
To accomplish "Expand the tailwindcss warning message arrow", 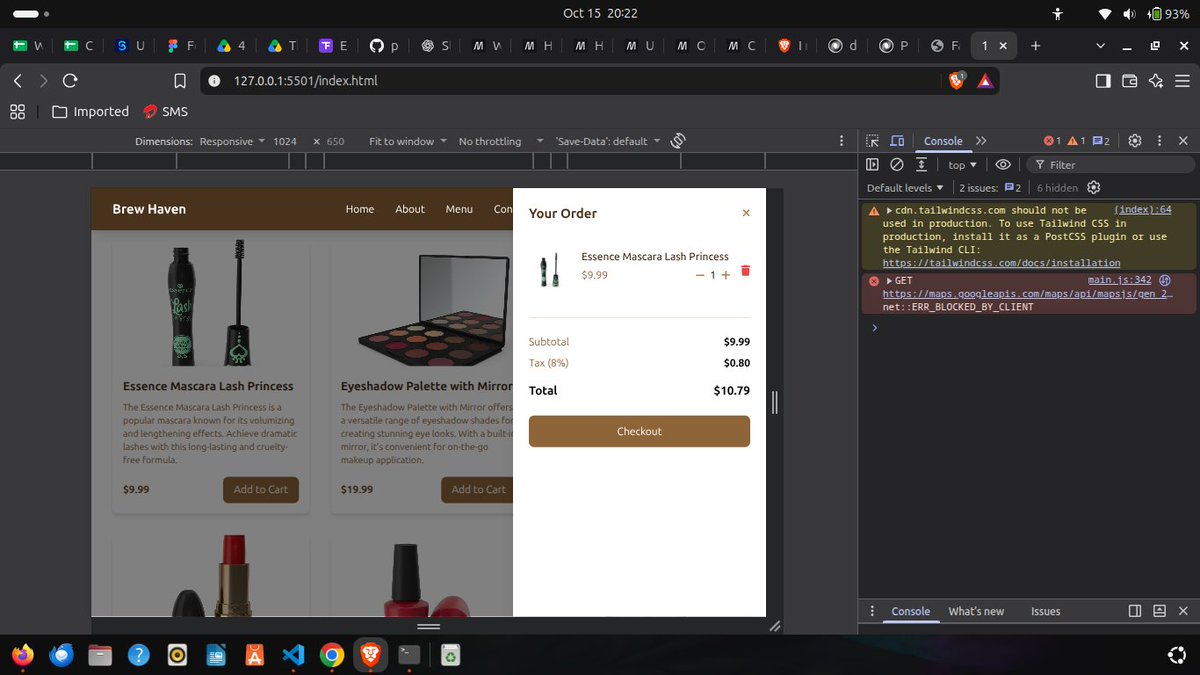I will [889, 210].
